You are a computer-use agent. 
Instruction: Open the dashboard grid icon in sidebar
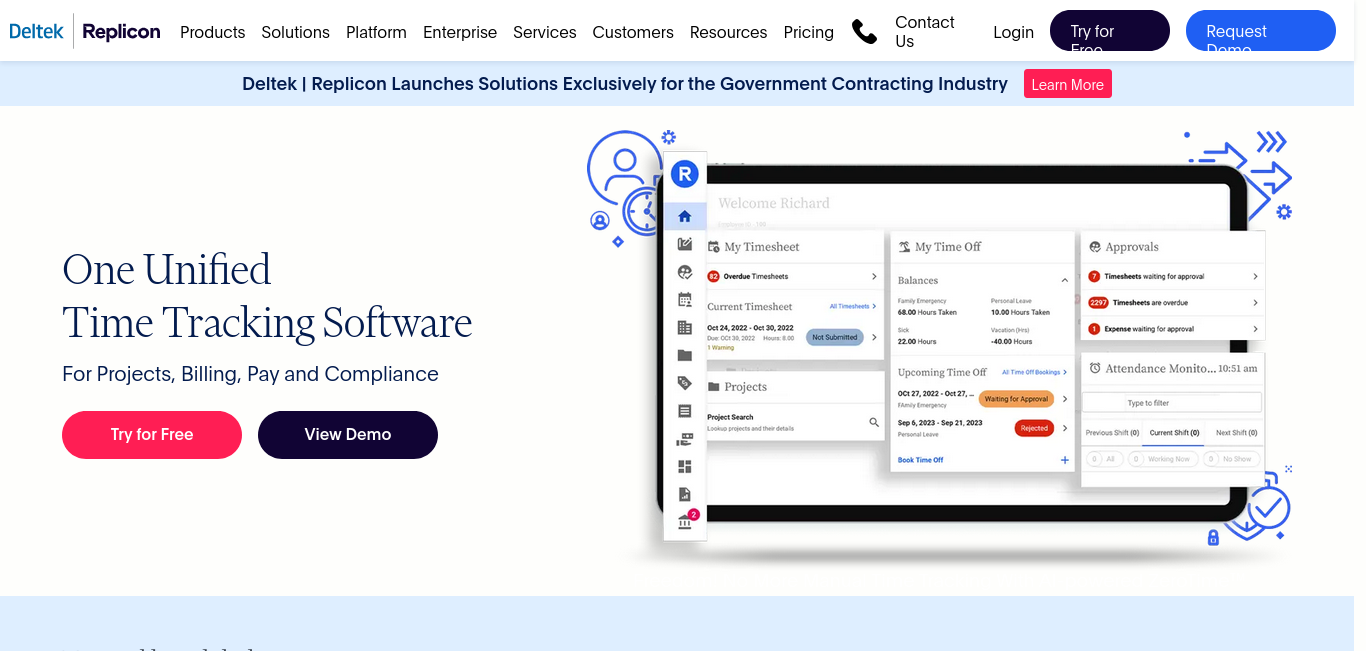click(685, 467)
